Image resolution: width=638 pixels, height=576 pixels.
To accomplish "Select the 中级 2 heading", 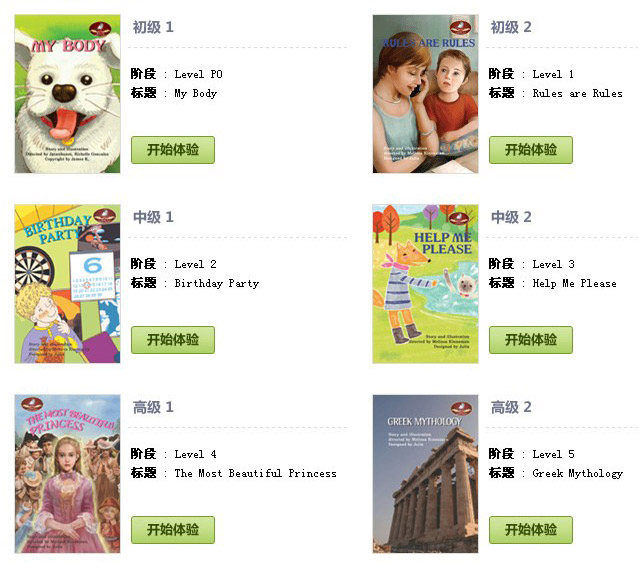I will 511,217.
